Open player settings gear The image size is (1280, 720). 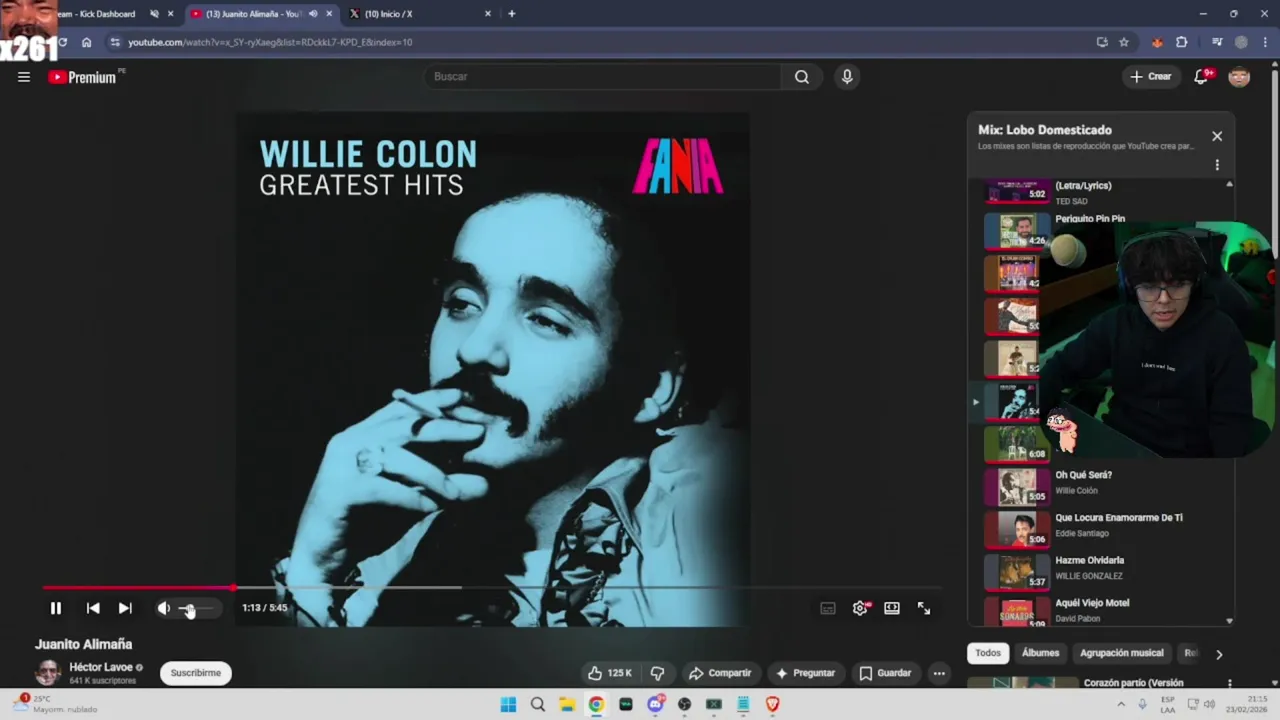pyautogui.click(x=860, y=608)
